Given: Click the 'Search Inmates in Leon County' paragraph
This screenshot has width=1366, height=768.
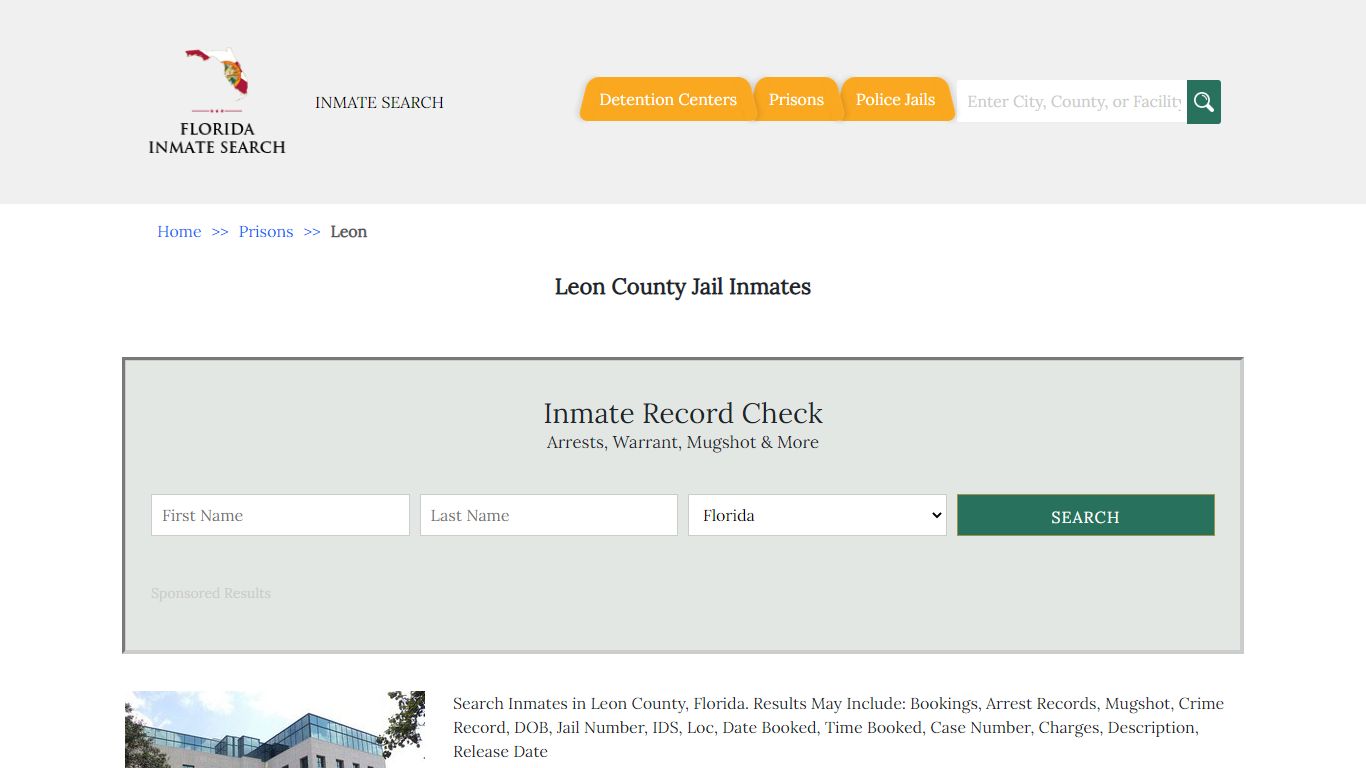Looking at the screenshot, I should click(x=838, y=727).
